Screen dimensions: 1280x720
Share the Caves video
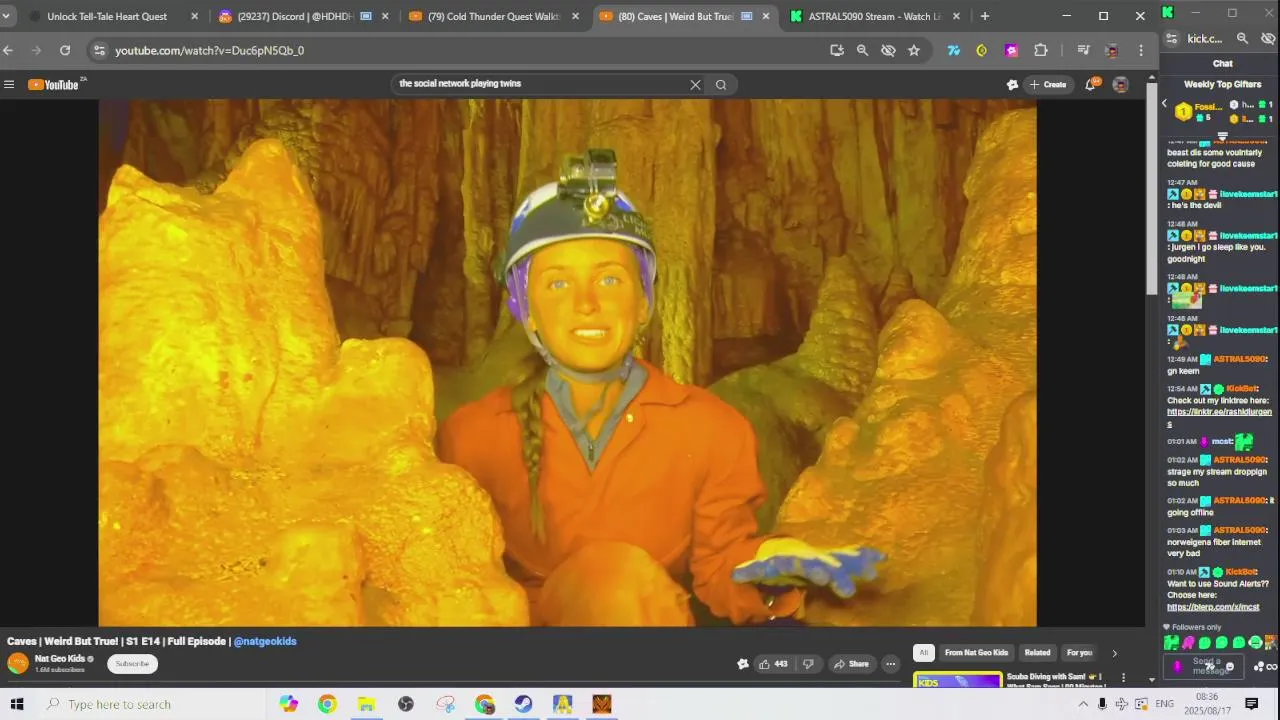tap(852, 664)
